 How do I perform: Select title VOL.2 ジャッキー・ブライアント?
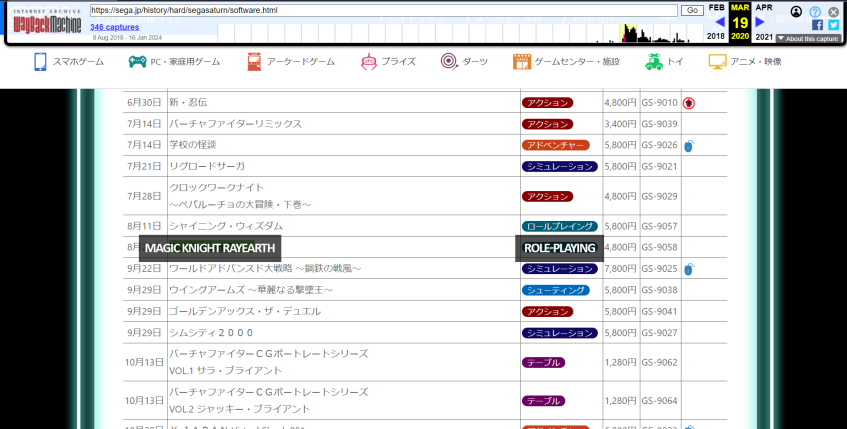tap(240, 408)
